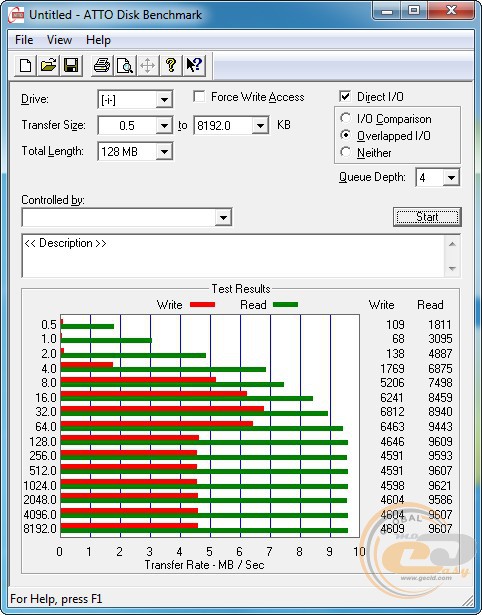Image resolution: width=482 pixels, height=615 pixels.
Task: Click write value 5206
Action: [392, 382]
